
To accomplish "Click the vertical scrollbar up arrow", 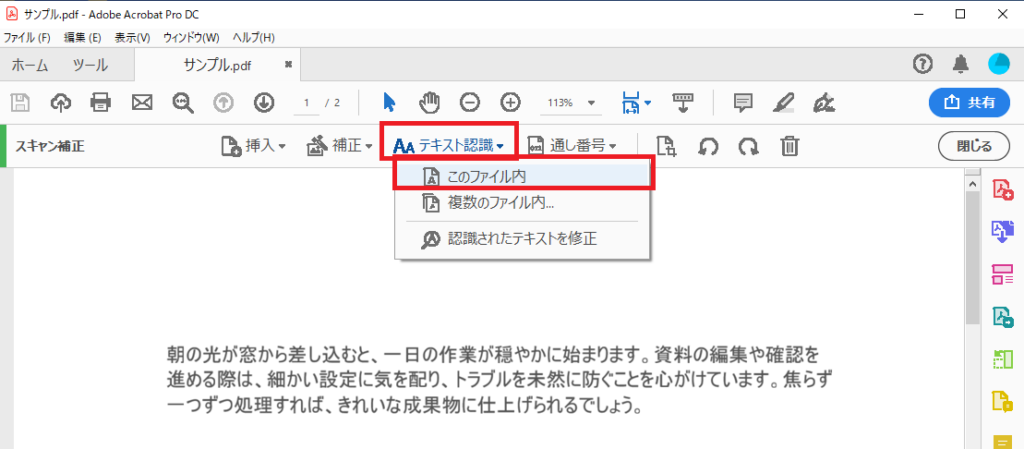I will [x=972, y=184].
